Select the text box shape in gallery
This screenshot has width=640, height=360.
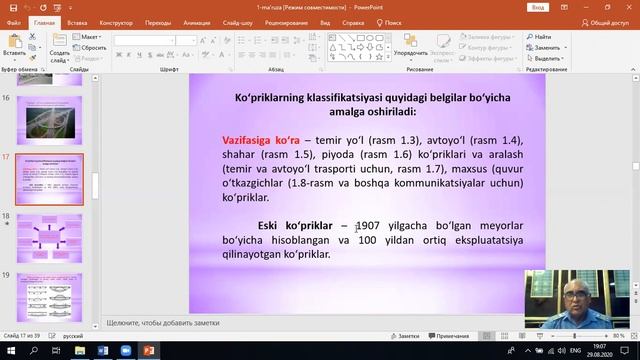pyautogui.click(x=332, y=38)
